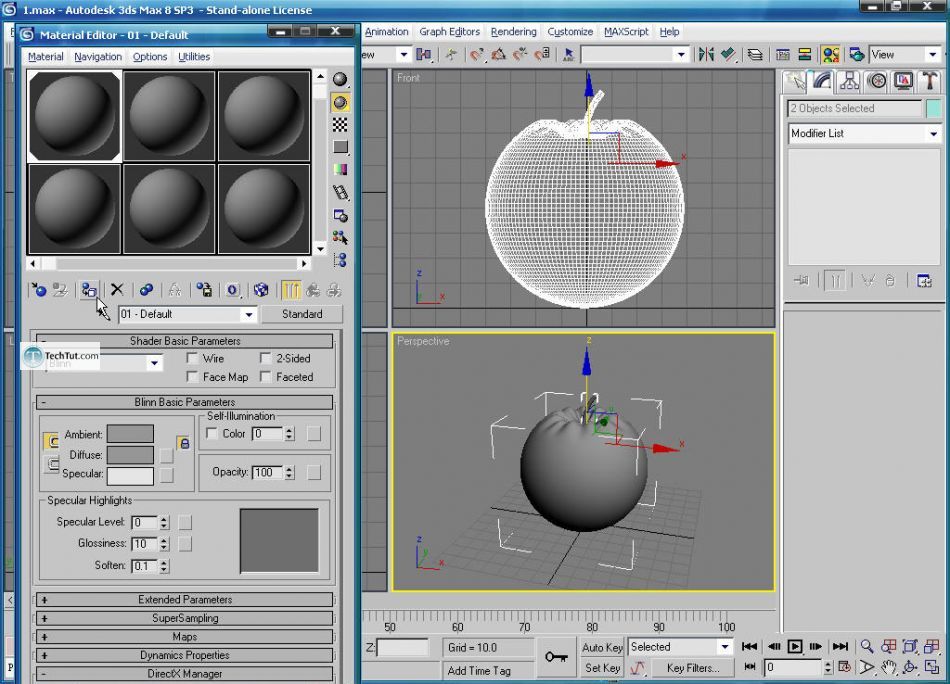This screenshot has width=950, height=684.
Task: Expand the Dynamics Properties rollout
Action: pyautogui.click(x=185, y=656)
